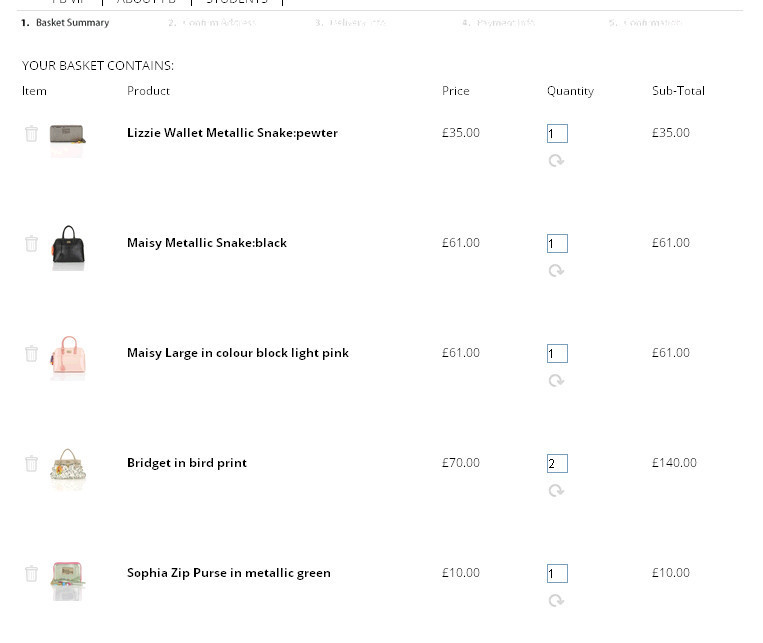Open Bridget in bird print product page
The image size is (763, 643).
(x=186, y=463)
